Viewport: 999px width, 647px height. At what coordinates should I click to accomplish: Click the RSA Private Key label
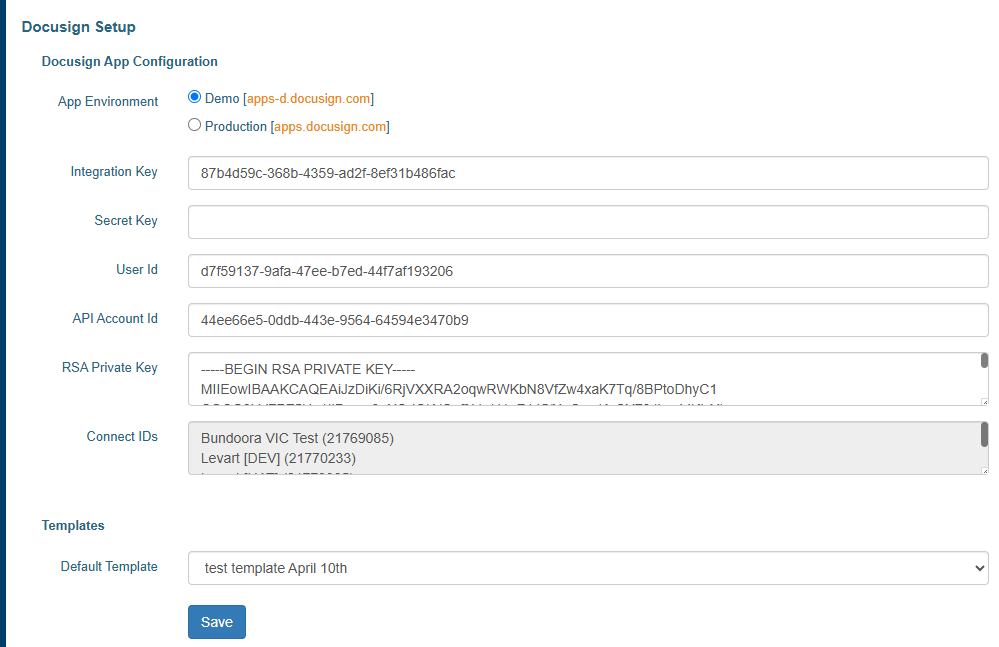tap(110, 367)
